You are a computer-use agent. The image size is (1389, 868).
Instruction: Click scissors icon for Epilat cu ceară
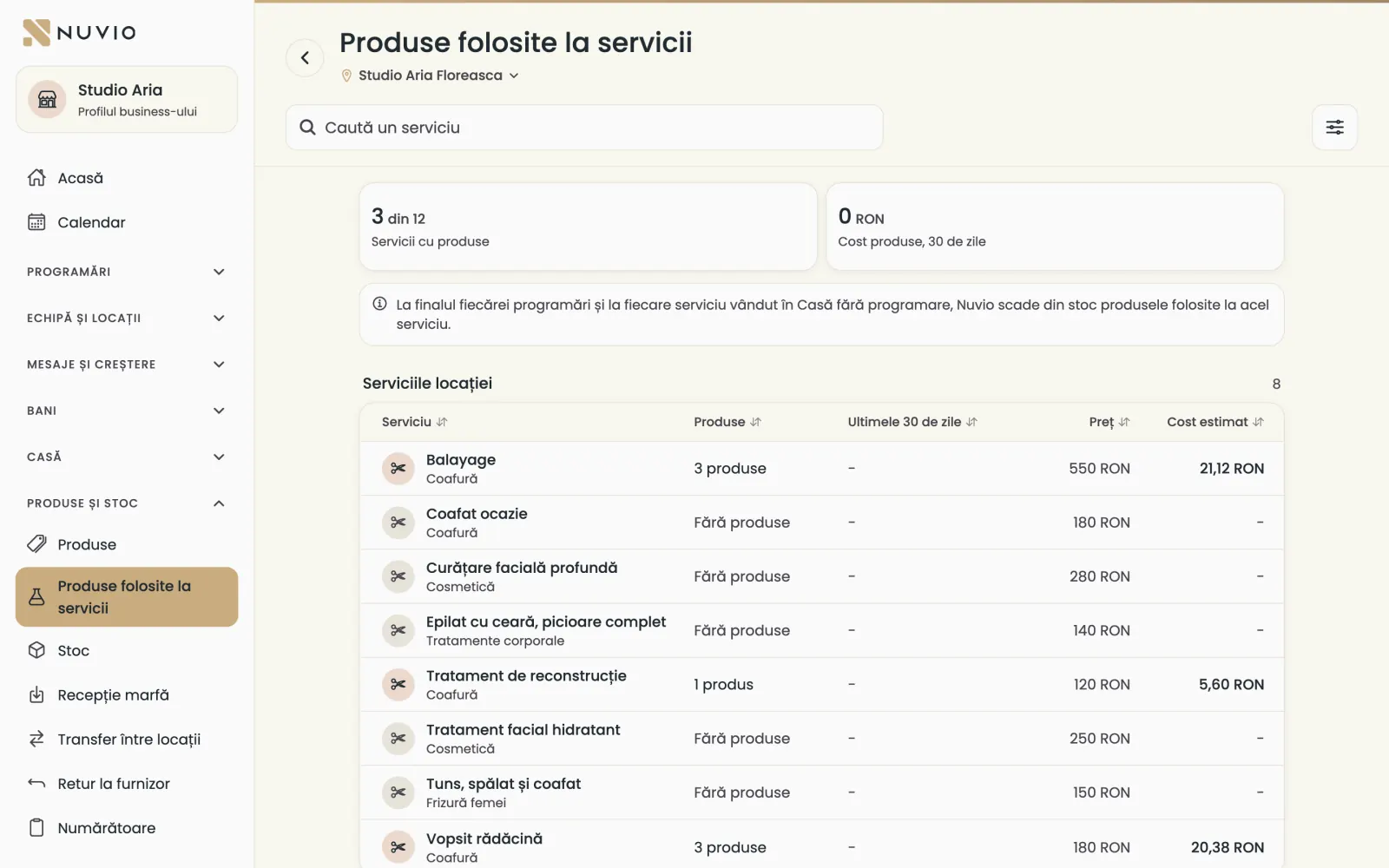click(x=398, y=630)
